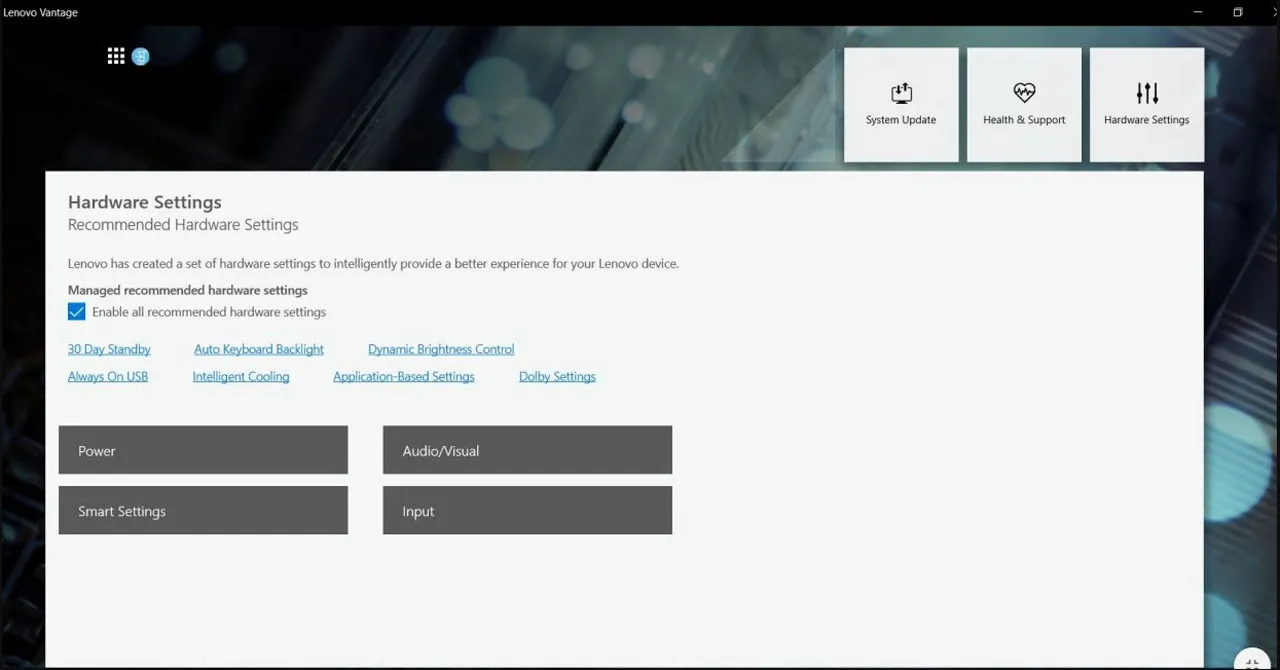Screen dimensions: 1280x670
Task: Open the apps grid menu icon
Action: [116, 56]
